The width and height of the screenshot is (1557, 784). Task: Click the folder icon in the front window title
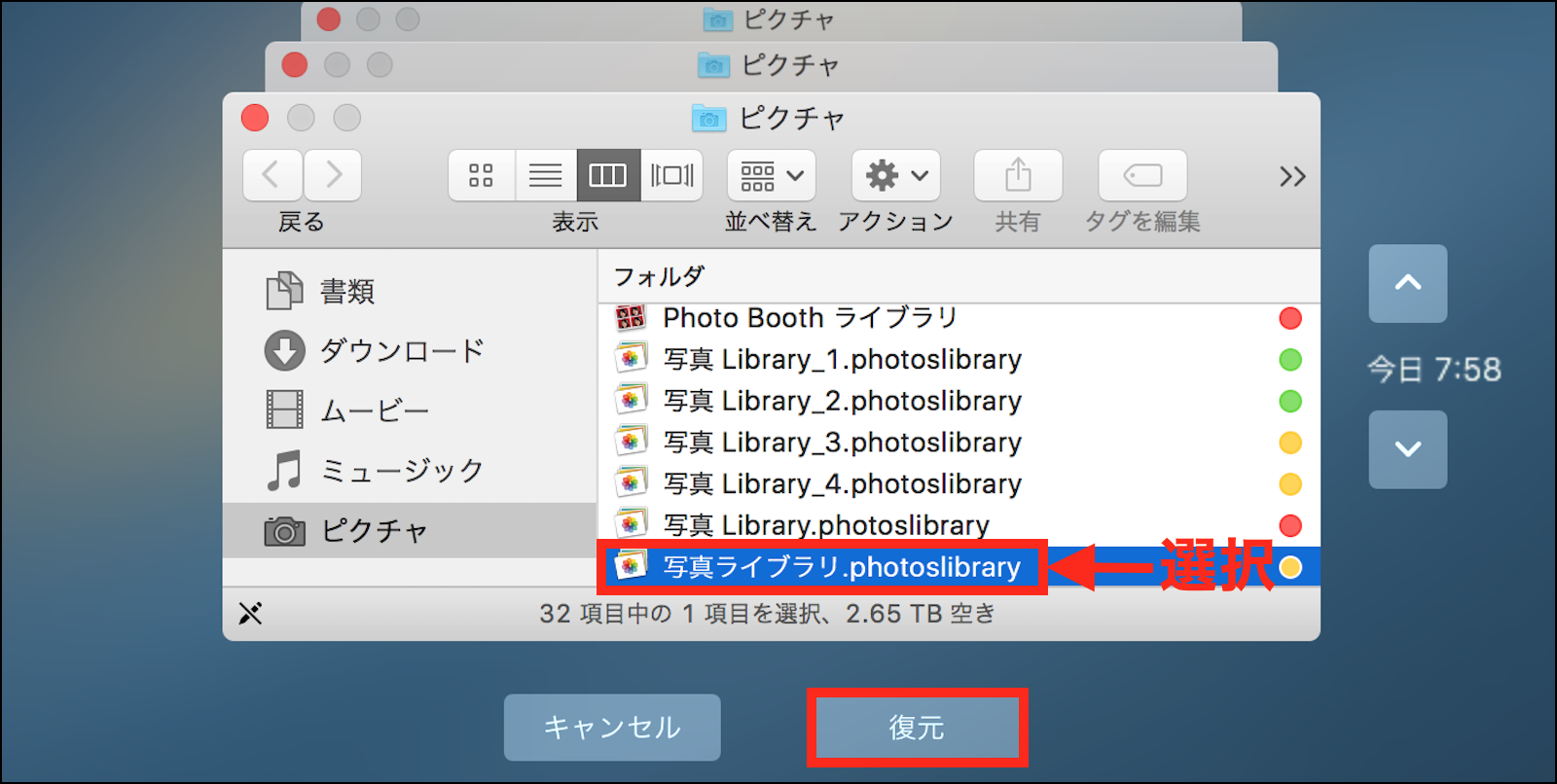708,119
